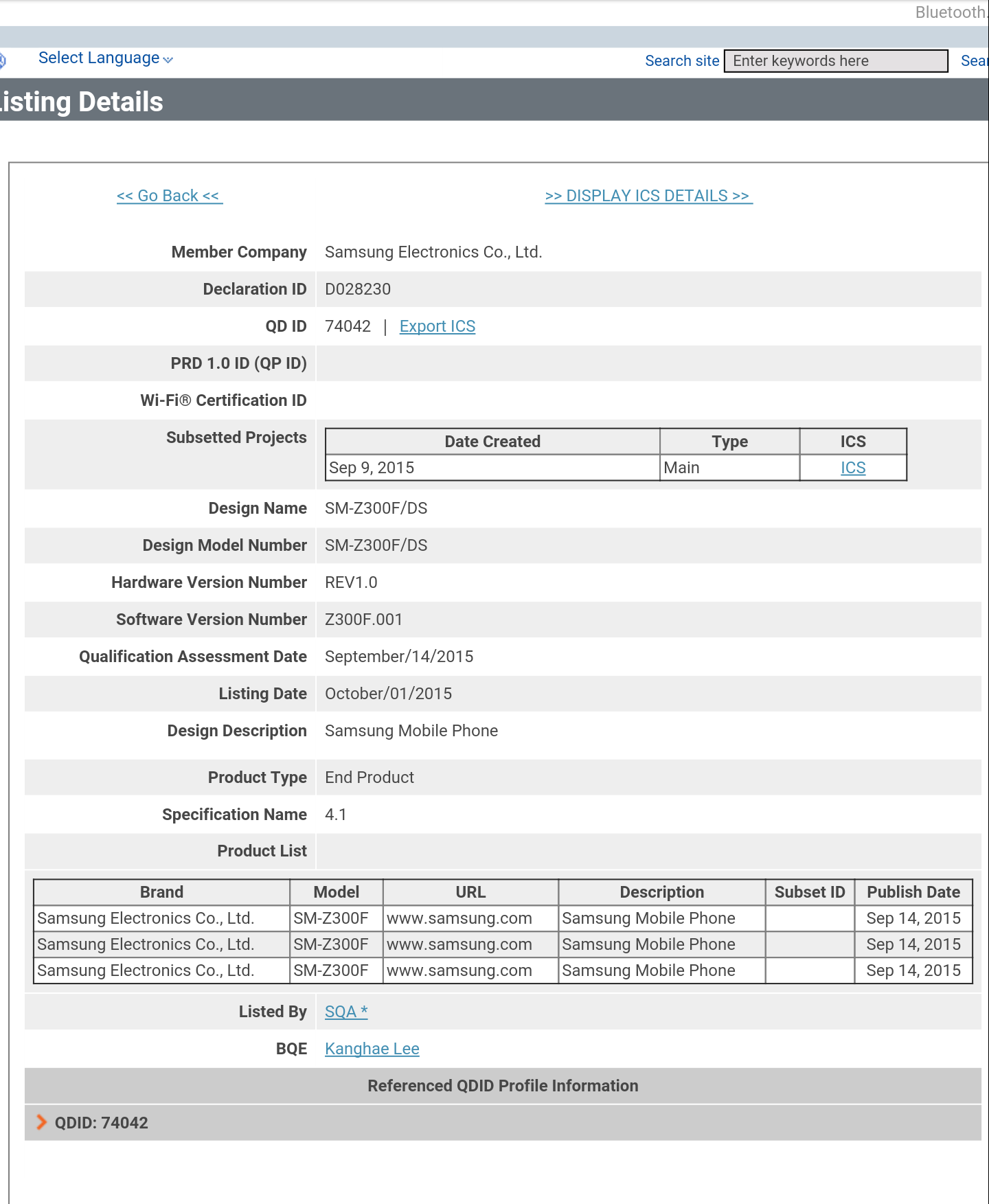Click the 'SQA *' Listed By link
This screenshot has height=1204, width=989.
pos(346,1012)
